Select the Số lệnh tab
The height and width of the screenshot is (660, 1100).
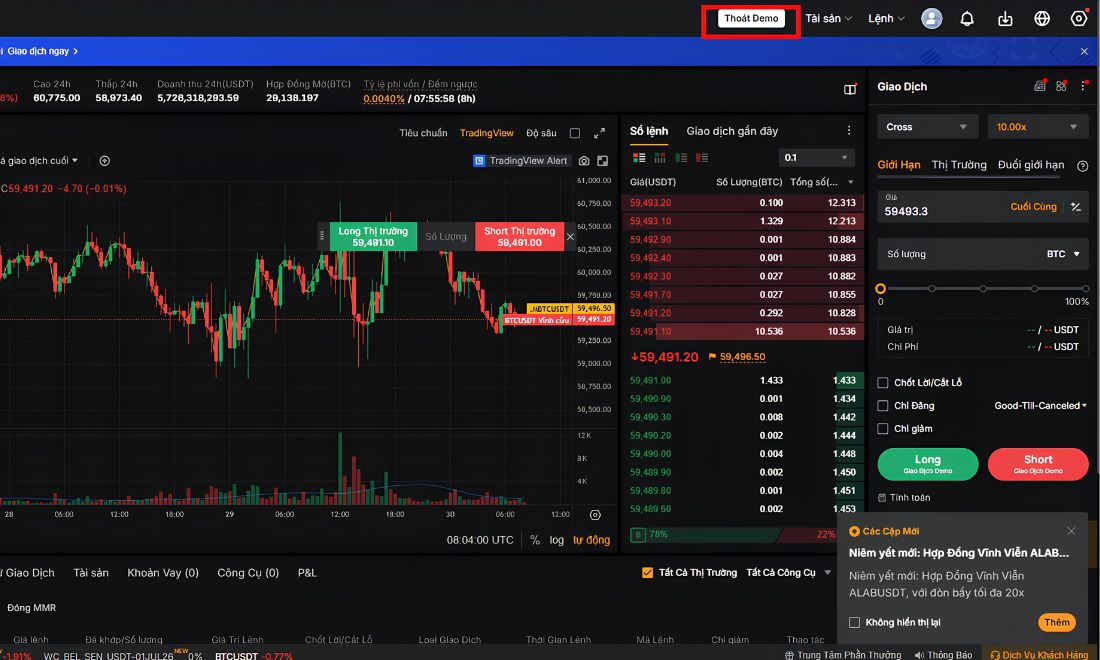click(649, 131)
